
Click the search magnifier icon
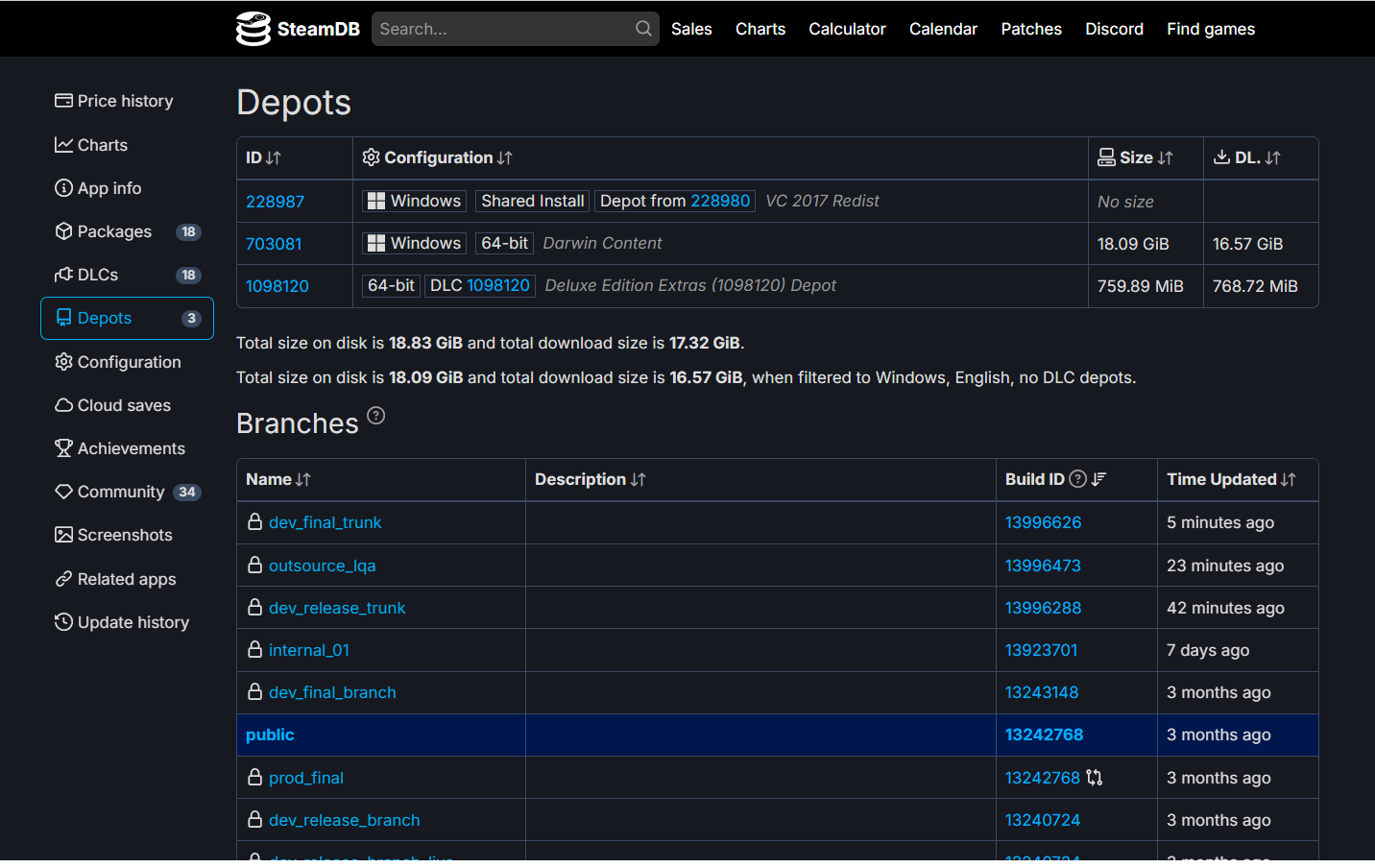(x=643, y=29)
